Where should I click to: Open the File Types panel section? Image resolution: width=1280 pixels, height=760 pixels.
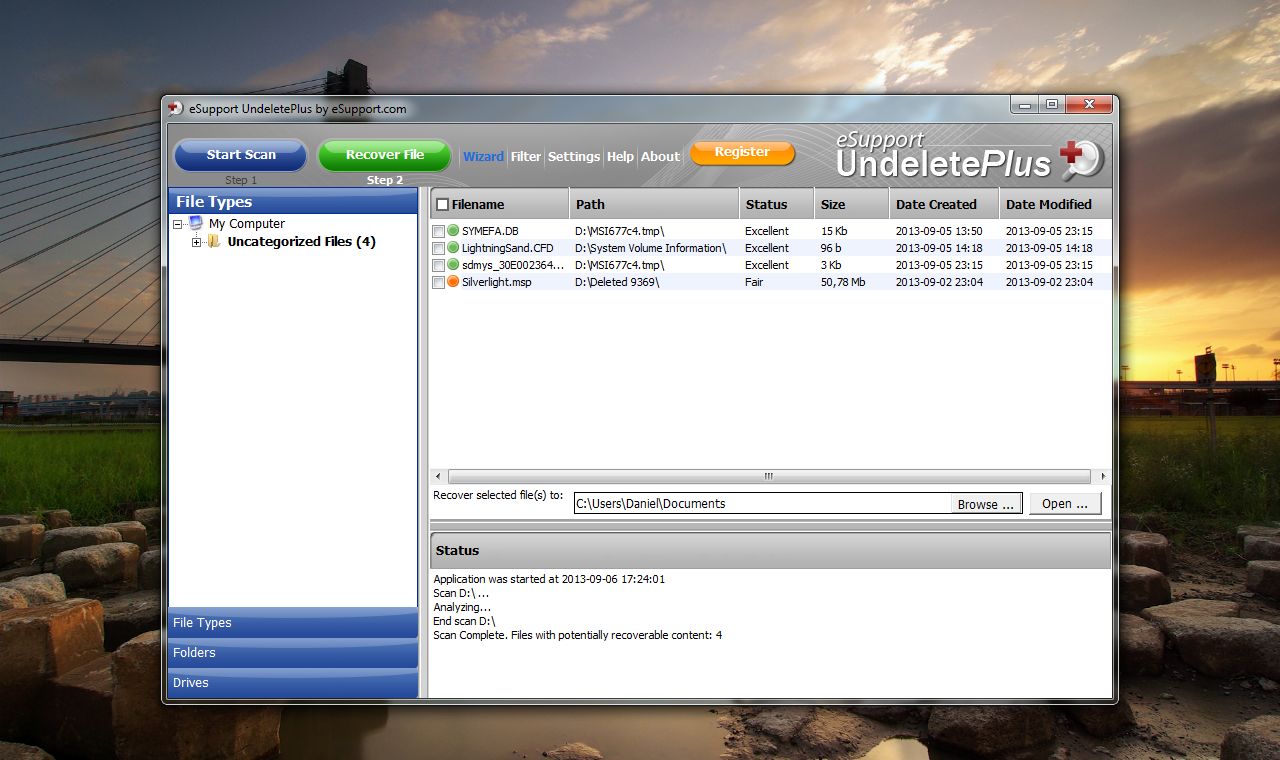point(293,623)
